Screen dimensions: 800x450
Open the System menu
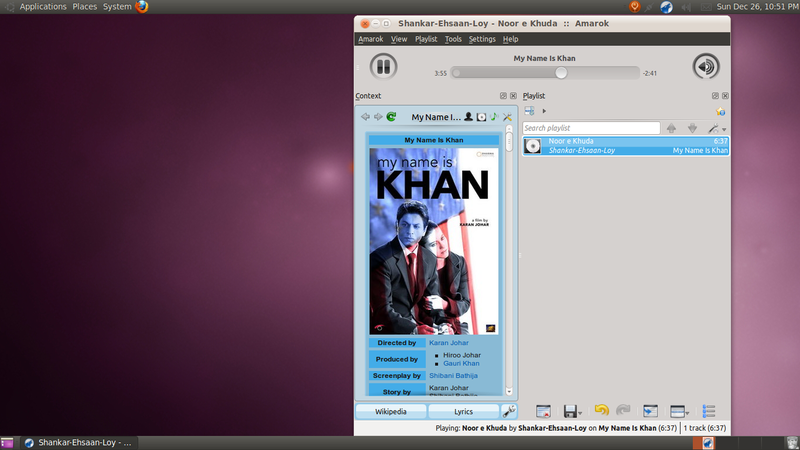click(117, 7)
